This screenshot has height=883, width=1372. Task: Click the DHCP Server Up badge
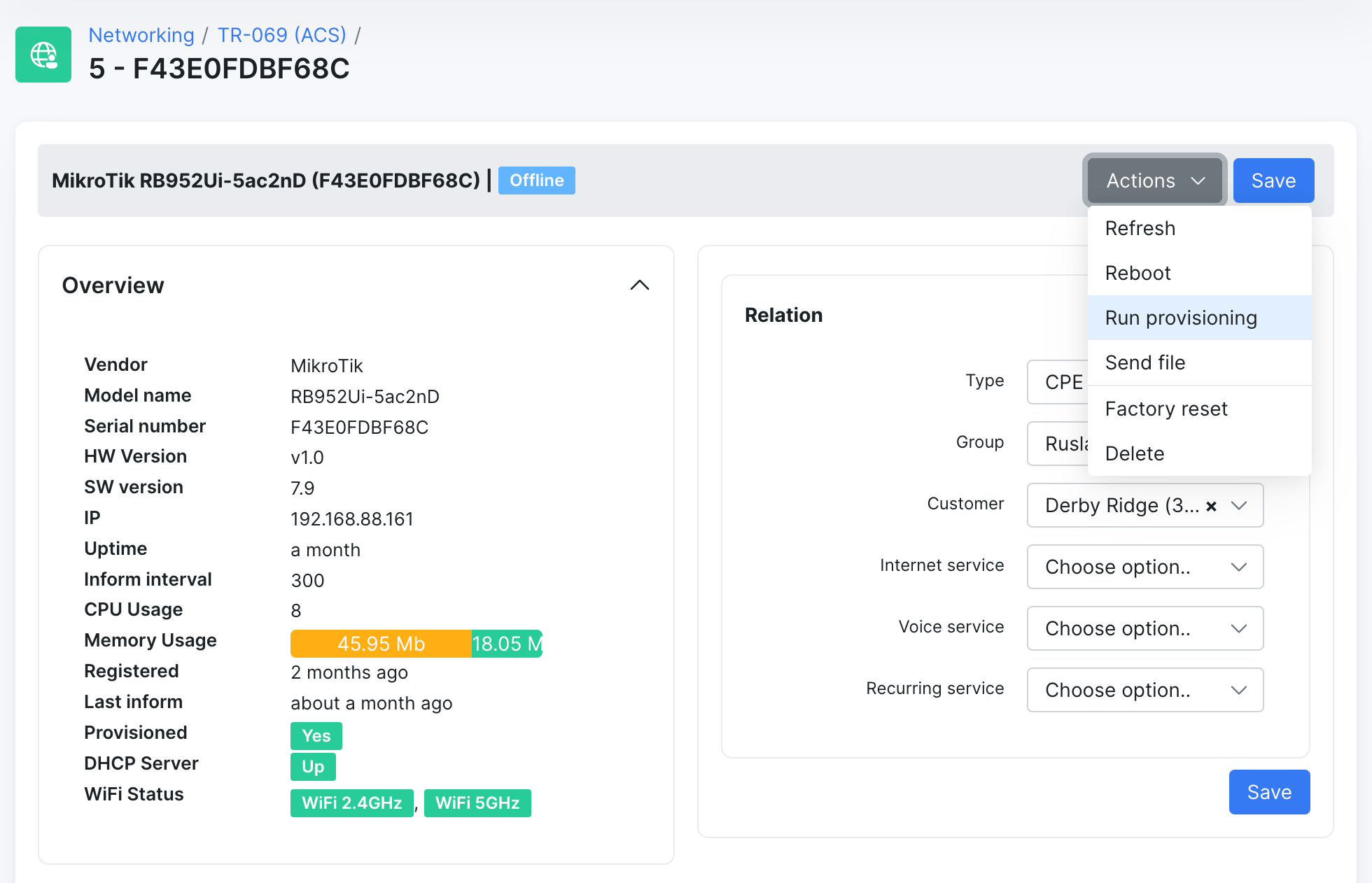tap(312, 766)
